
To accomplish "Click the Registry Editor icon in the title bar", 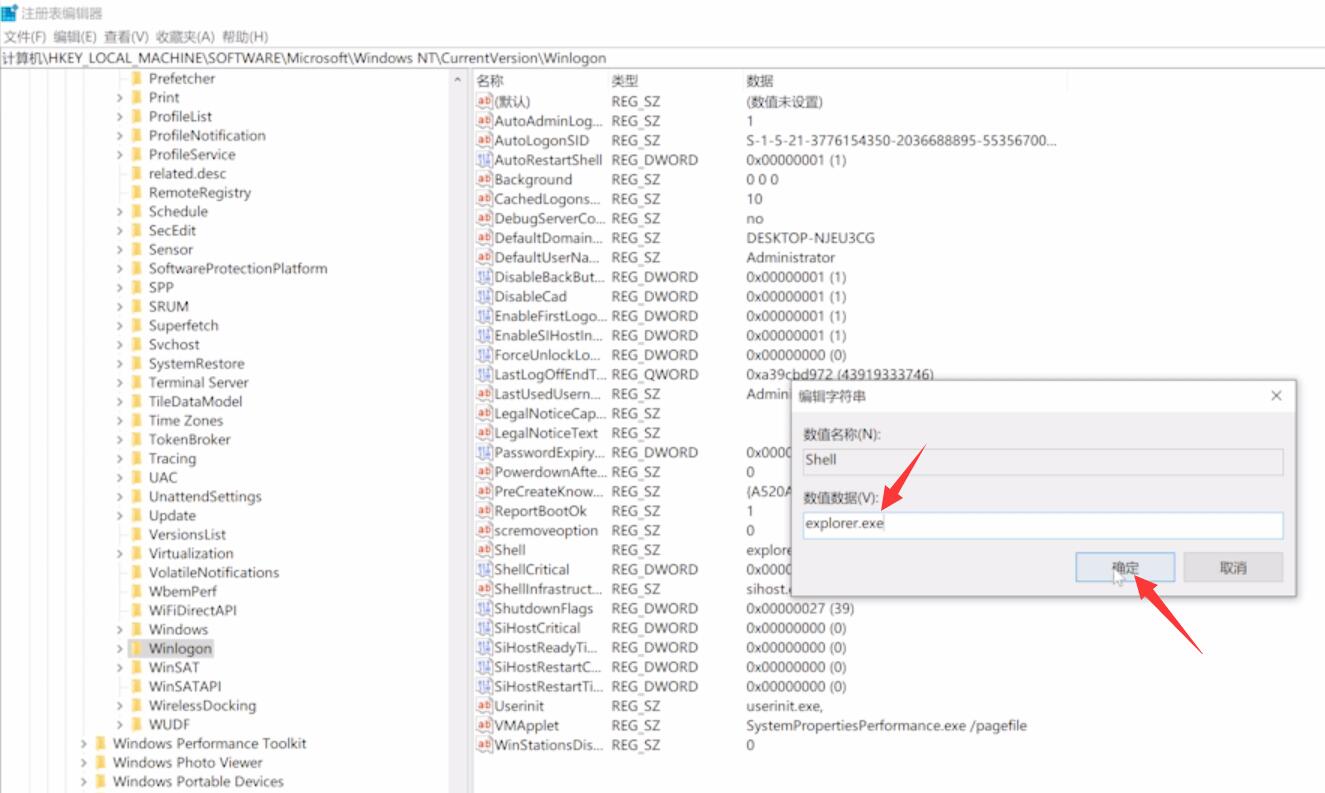I will (8, 12).
